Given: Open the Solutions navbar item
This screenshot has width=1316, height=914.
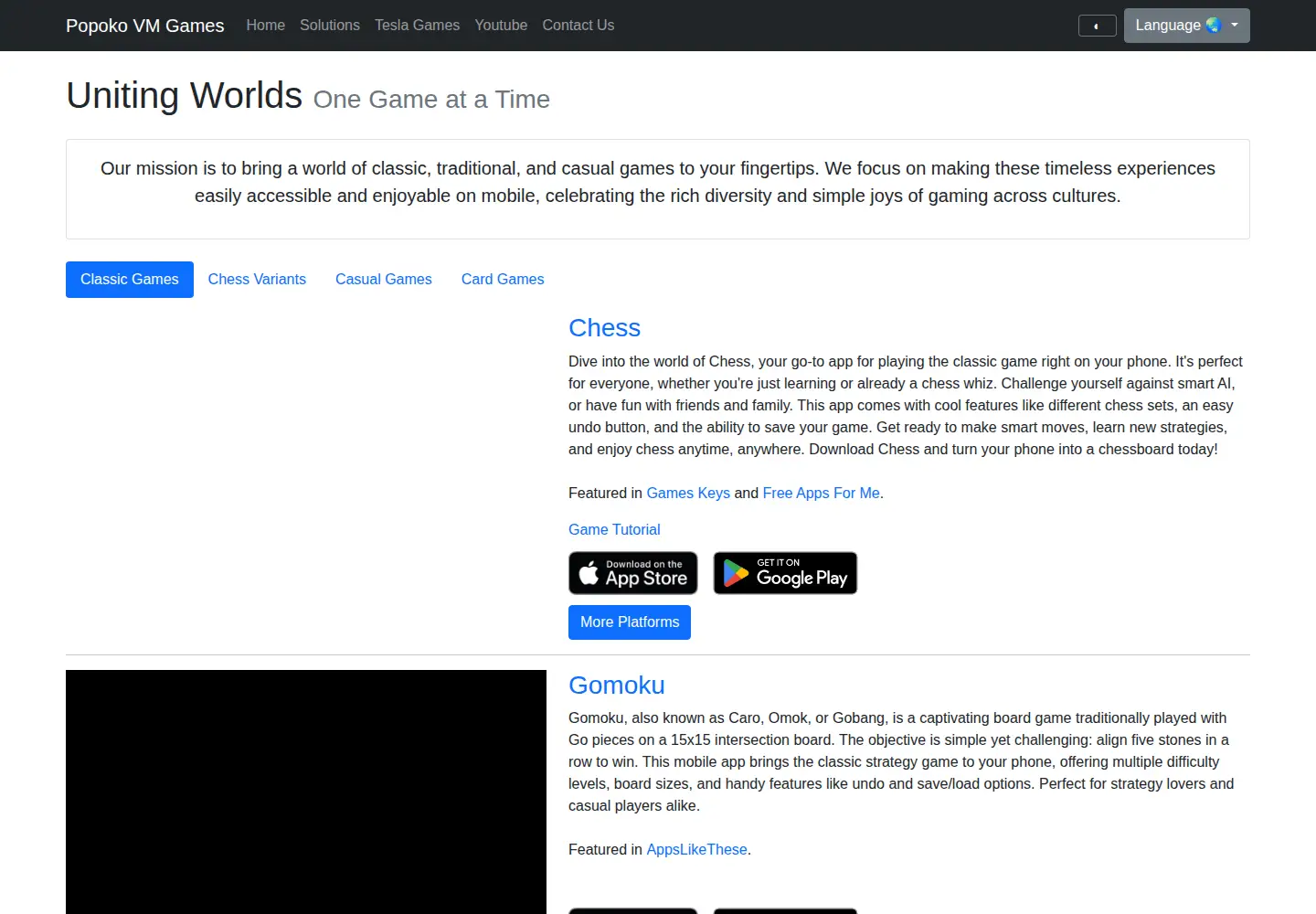Looking at the screenshot, I should [330, 26].
